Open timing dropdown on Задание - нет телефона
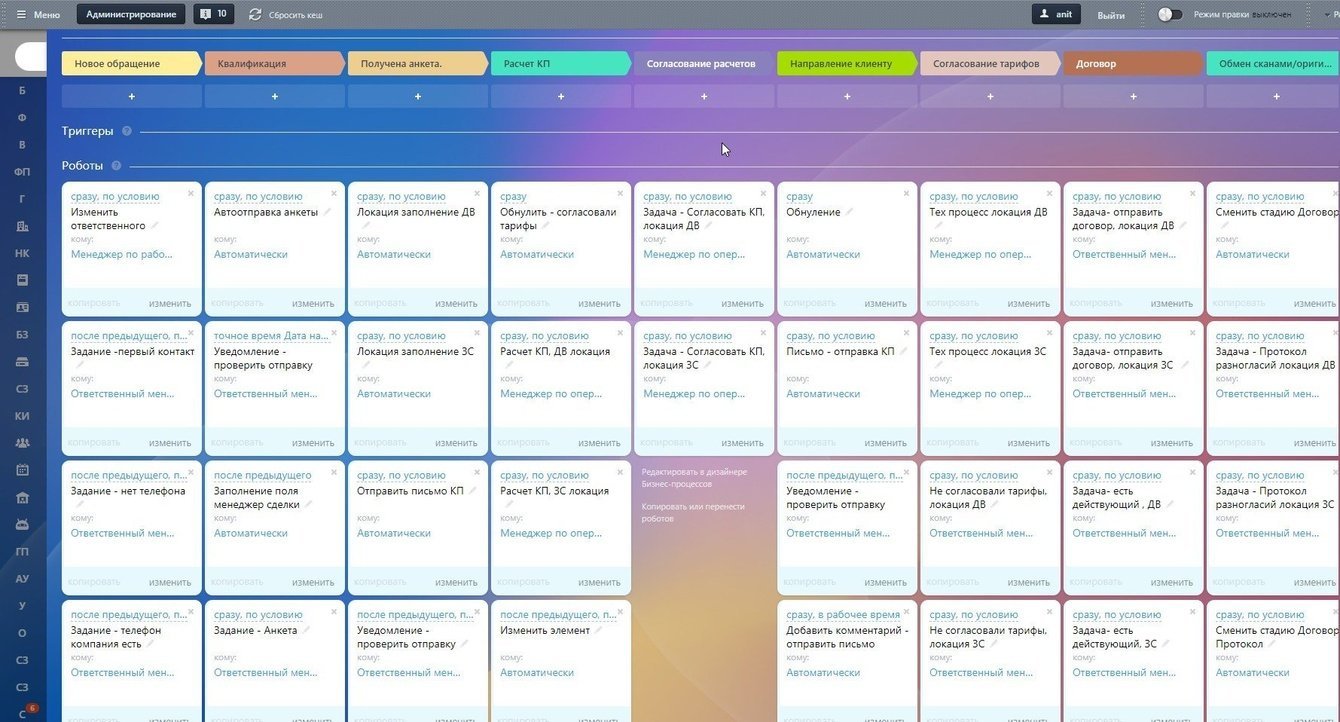Viewport: 1340px width, 722px height. coord(129,475)
